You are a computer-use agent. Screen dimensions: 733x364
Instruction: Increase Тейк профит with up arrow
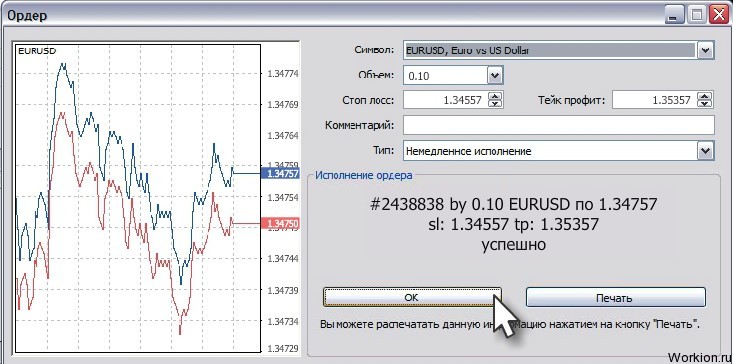coord(704,96)
